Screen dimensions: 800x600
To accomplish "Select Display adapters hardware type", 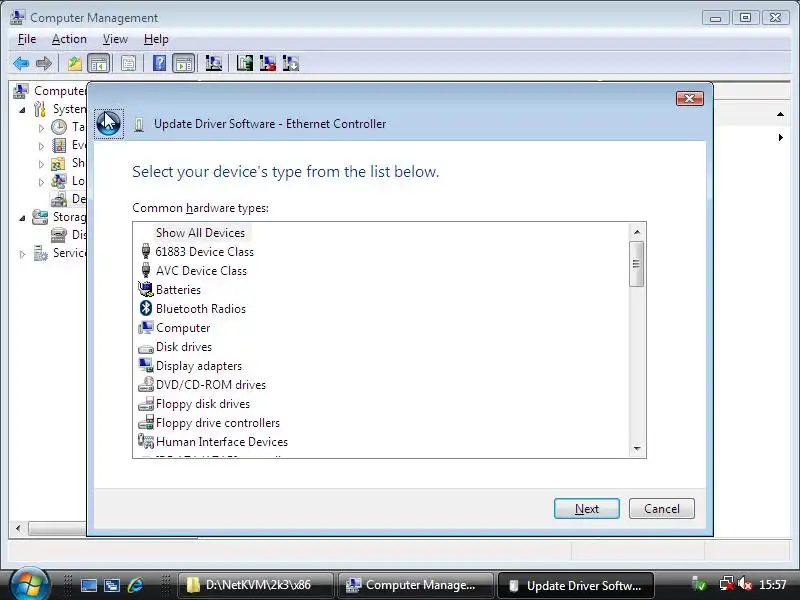I will [x=198, y=365].
